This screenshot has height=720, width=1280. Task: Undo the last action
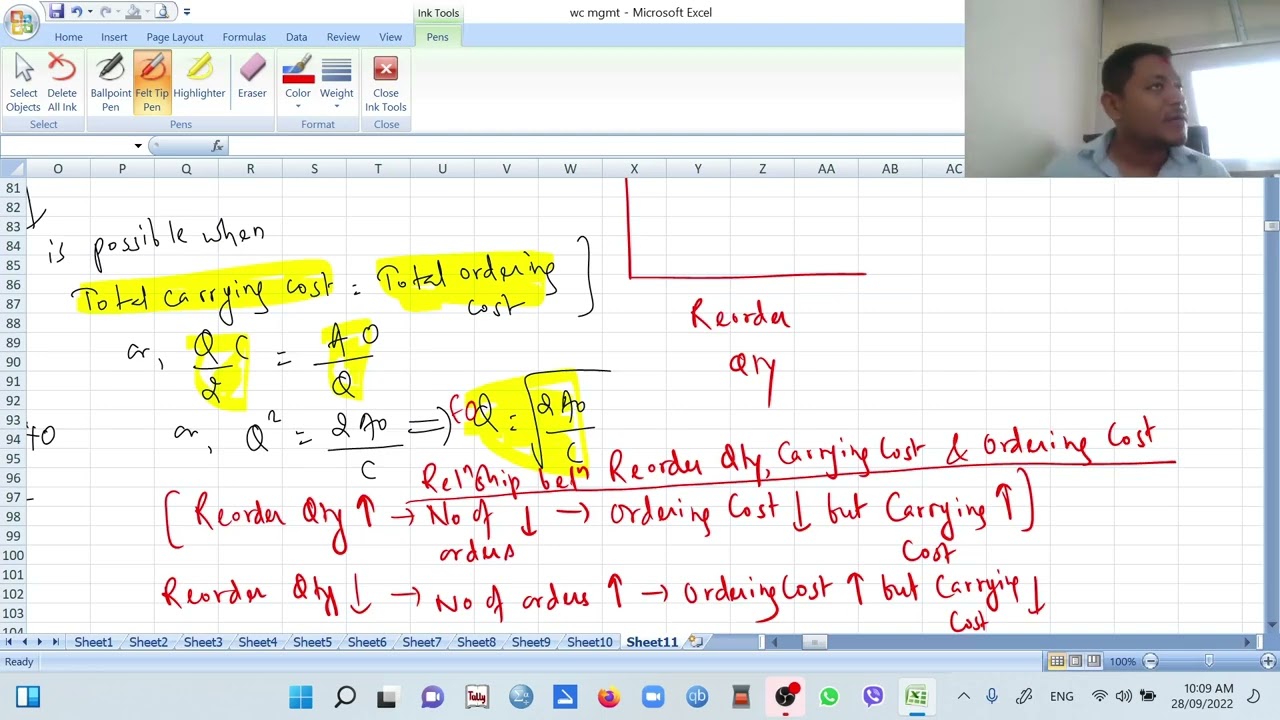coord(78,12)
